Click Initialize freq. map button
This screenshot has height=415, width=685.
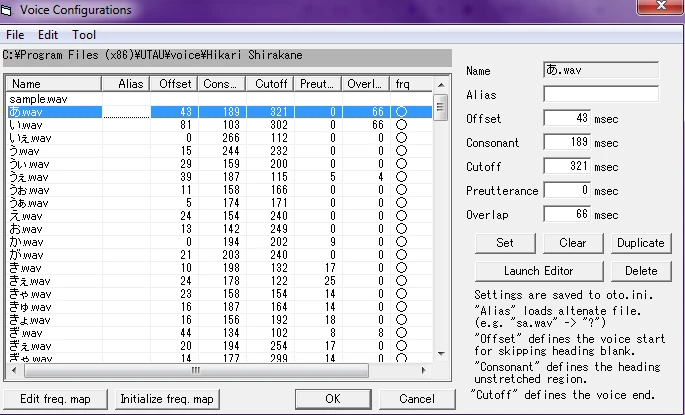pyautogui.click(x=167, y=399)
